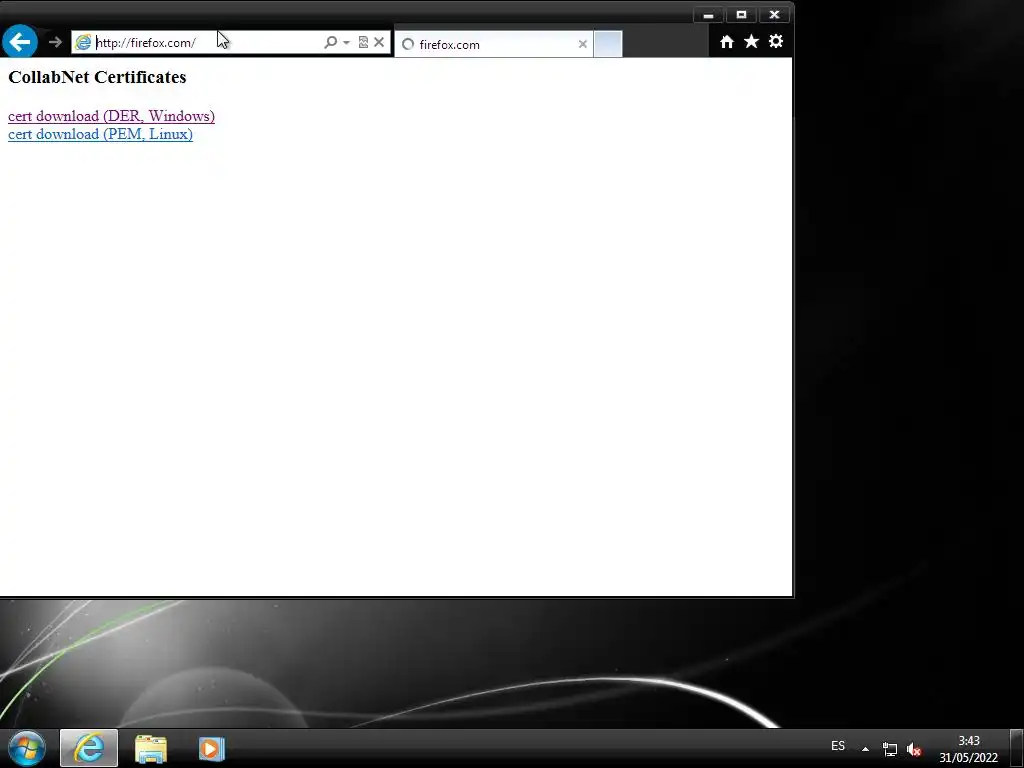This screenshot has width=1024, height=768.
Task: Click the muted volume tray icon
Action: pos(914,749)
